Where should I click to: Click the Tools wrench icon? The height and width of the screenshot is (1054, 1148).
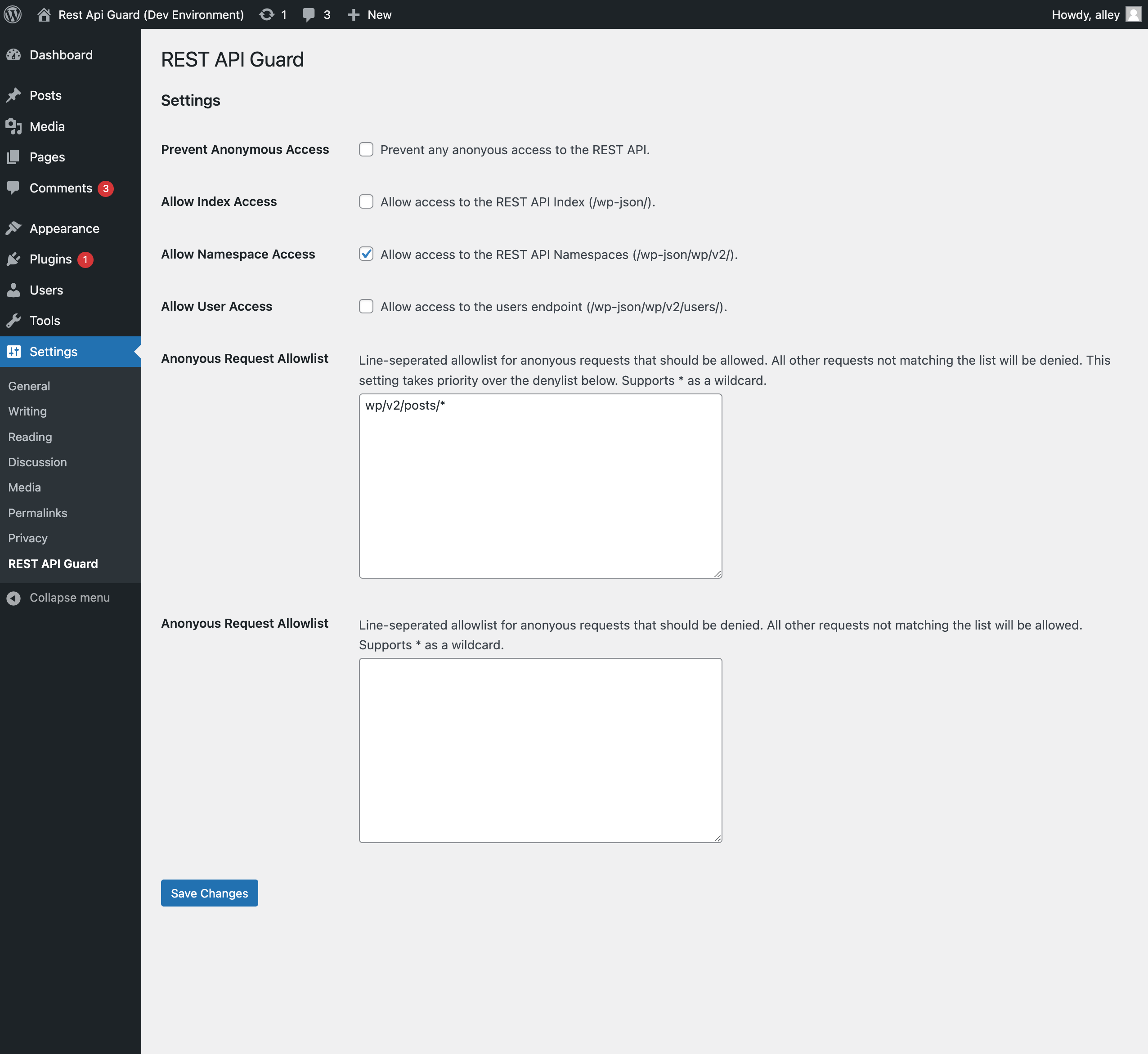pos(13,321)
